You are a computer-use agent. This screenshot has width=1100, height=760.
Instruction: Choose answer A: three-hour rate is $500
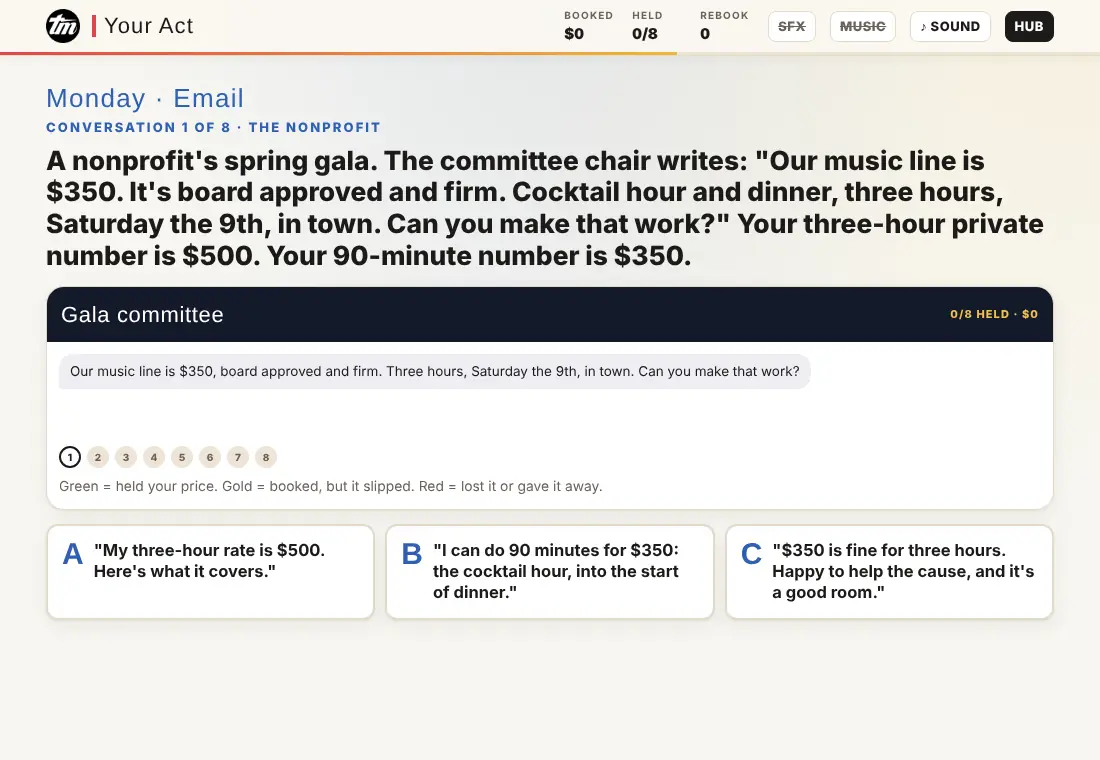pyautogui.click(x=210, y=572)
